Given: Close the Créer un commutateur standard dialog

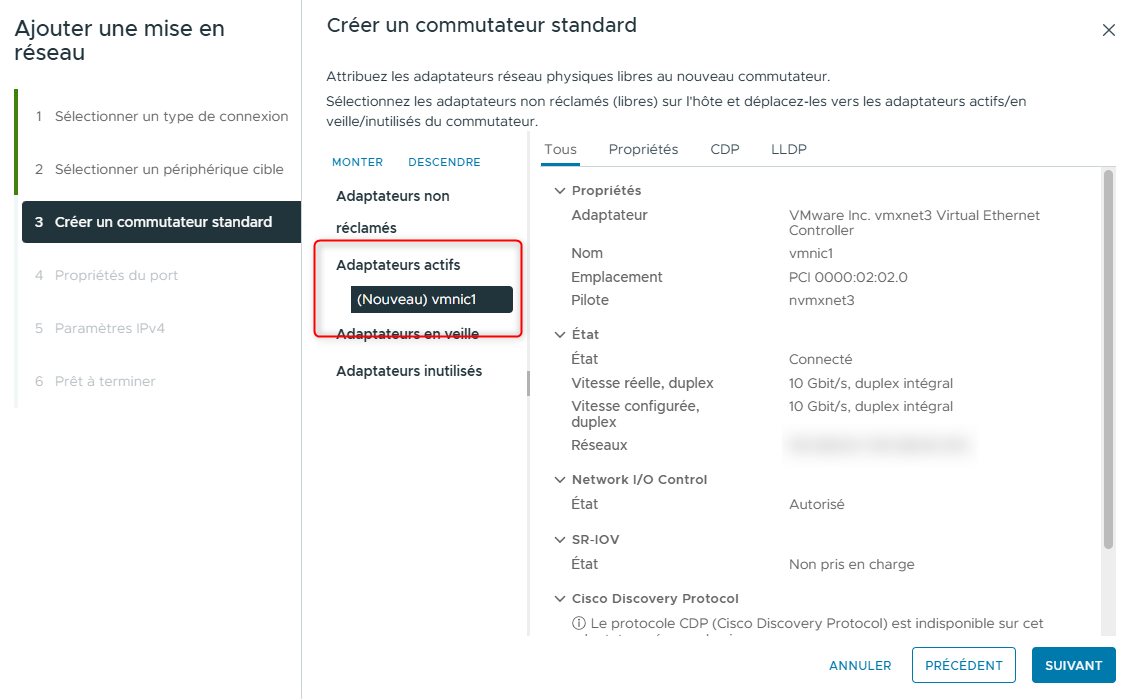Looking at the screenshot, I should (1108, 29).
